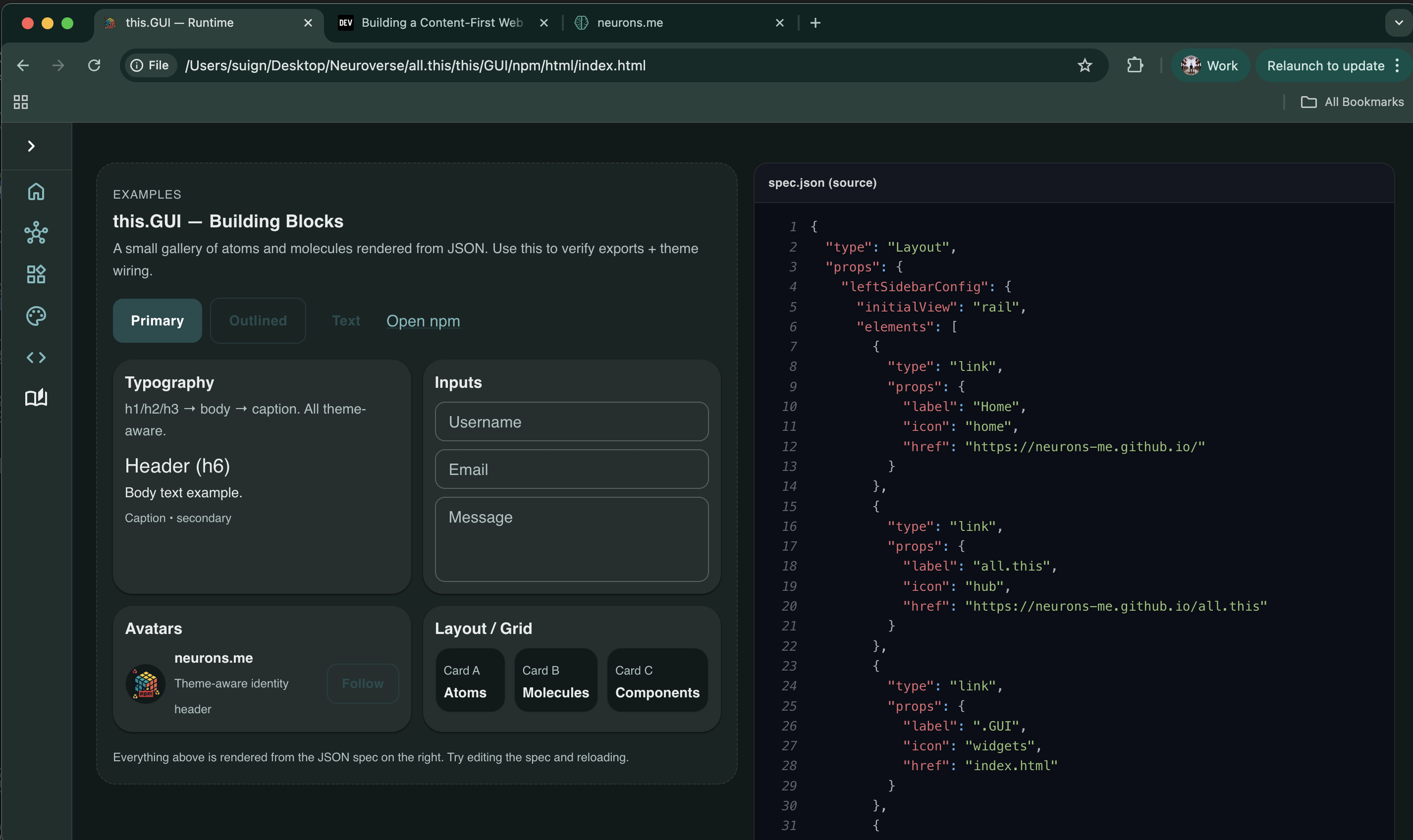Screen dimensions: 1413x840
Task: Open the npm page via Open npm link
Action: pyautogui.click(x=423, y=321)
